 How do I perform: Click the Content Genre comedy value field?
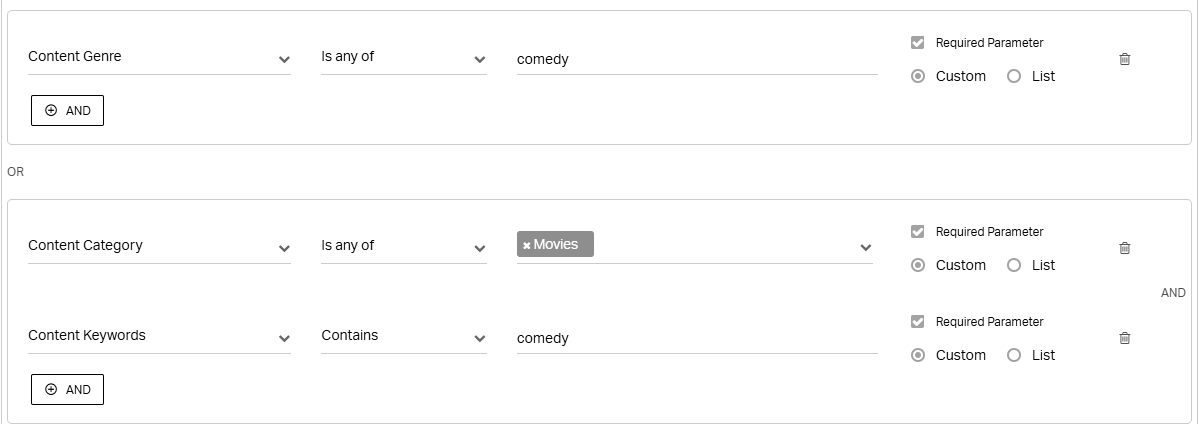click(697, 59)
